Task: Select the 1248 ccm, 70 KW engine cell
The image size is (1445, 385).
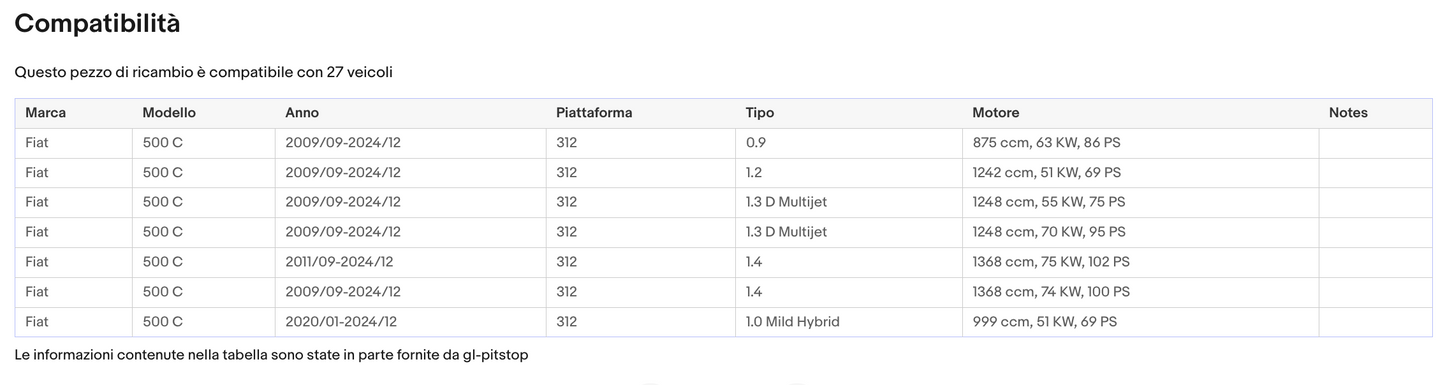Action: tap(1140, 232)
